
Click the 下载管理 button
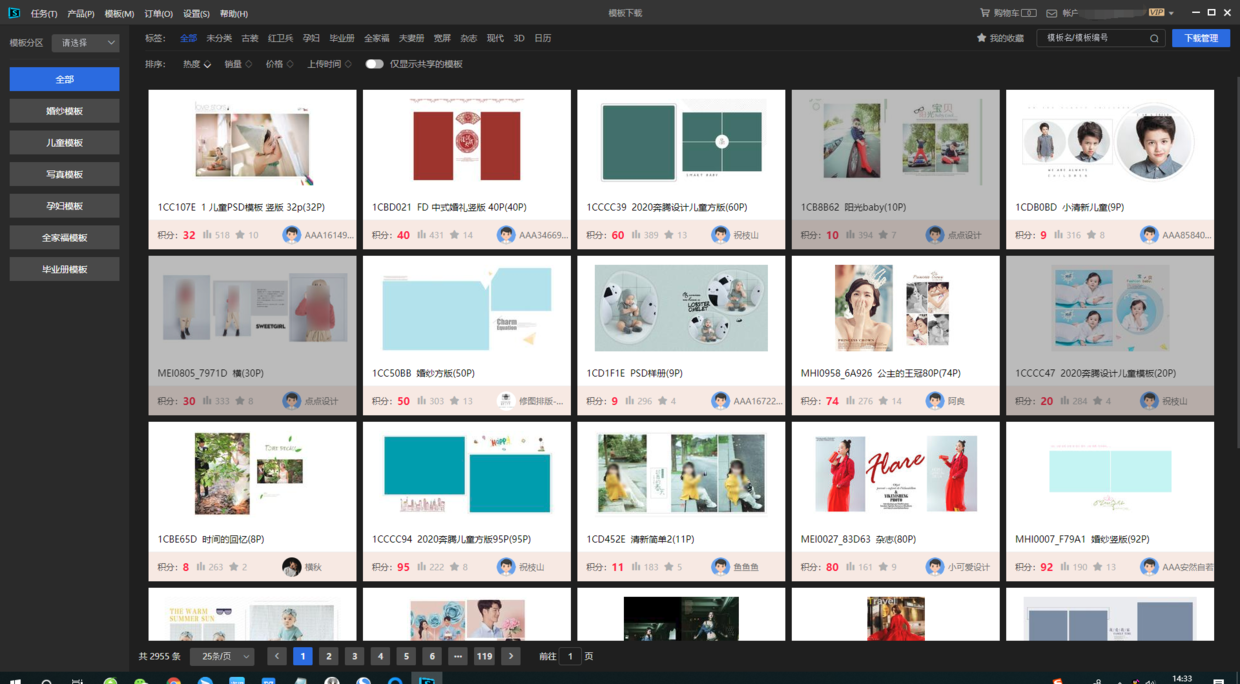coord(1201,38)
